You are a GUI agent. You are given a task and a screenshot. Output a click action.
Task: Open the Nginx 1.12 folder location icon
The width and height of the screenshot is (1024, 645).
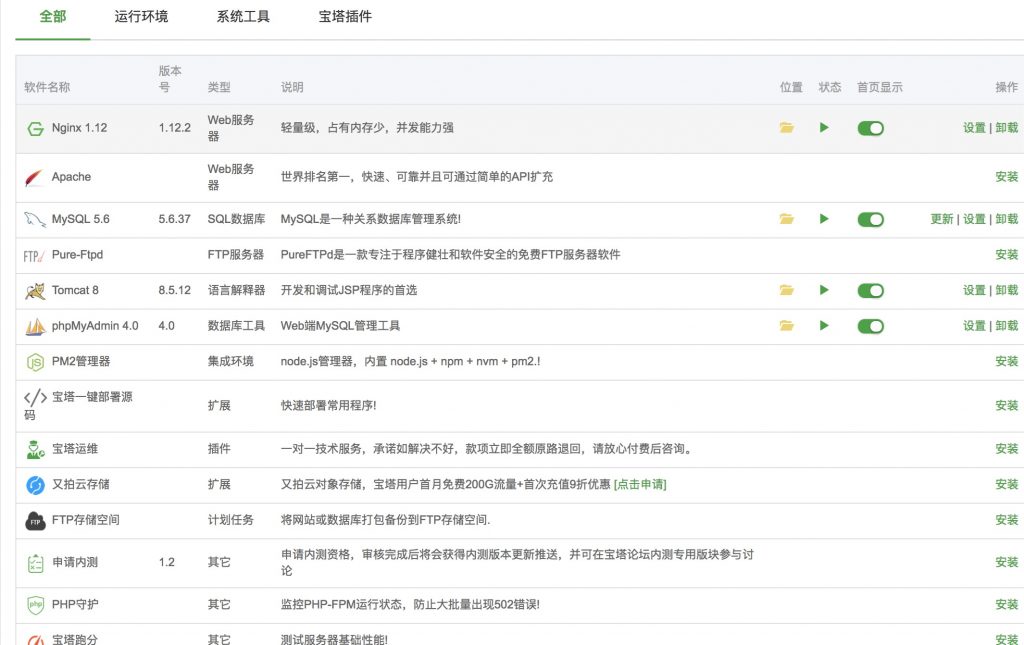[787, 128]
